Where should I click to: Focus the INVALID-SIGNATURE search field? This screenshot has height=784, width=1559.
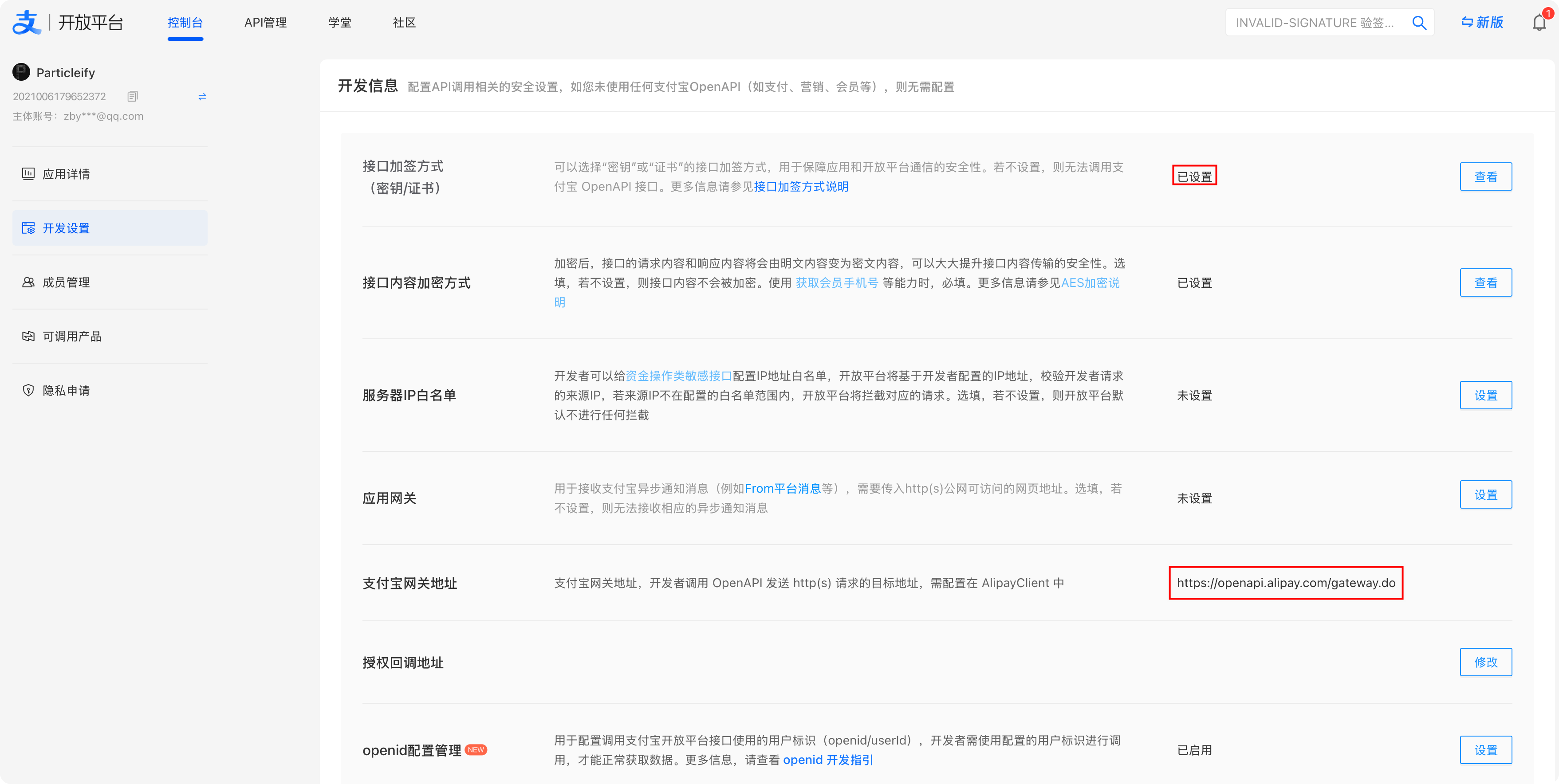click(1316, 23)
